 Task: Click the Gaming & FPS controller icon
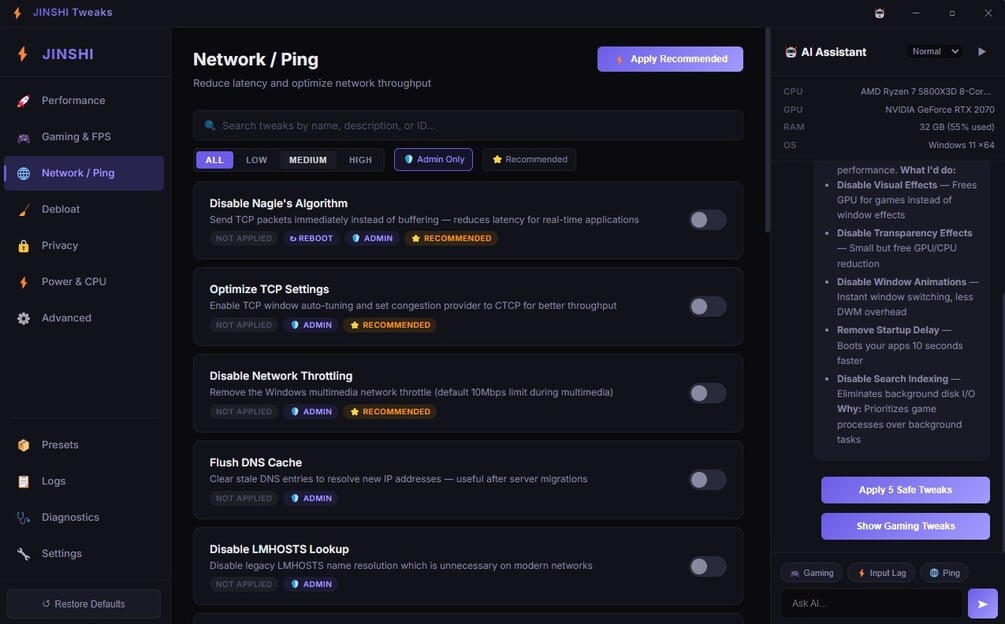[x=23, y=137]
